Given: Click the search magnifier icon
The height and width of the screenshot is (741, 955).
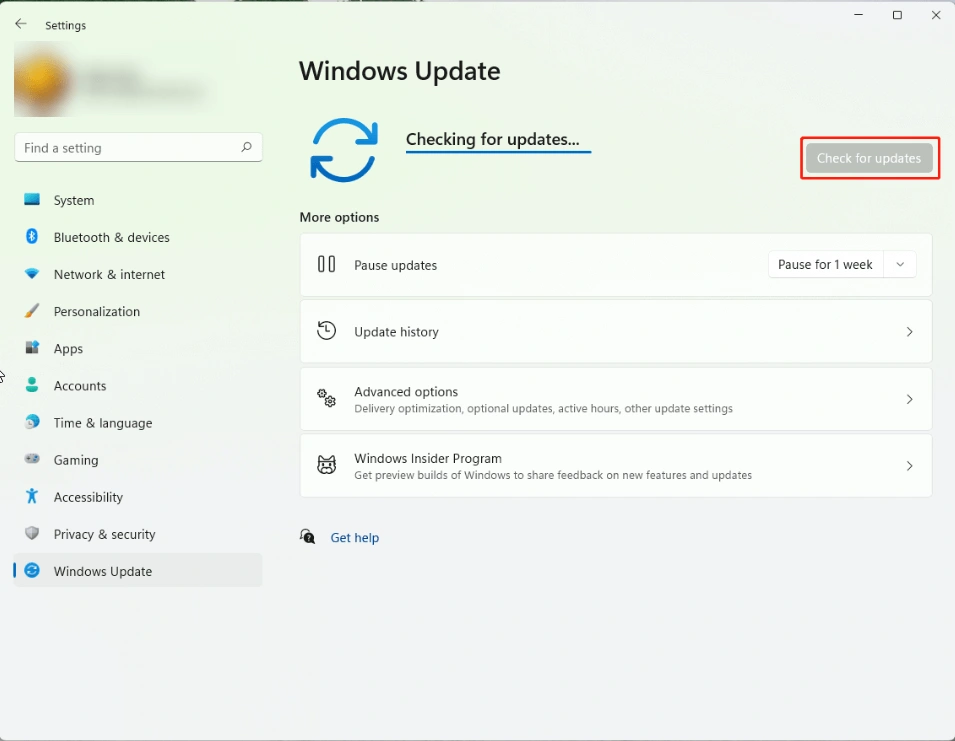Looking at the screenshot, I should point(246,147).
